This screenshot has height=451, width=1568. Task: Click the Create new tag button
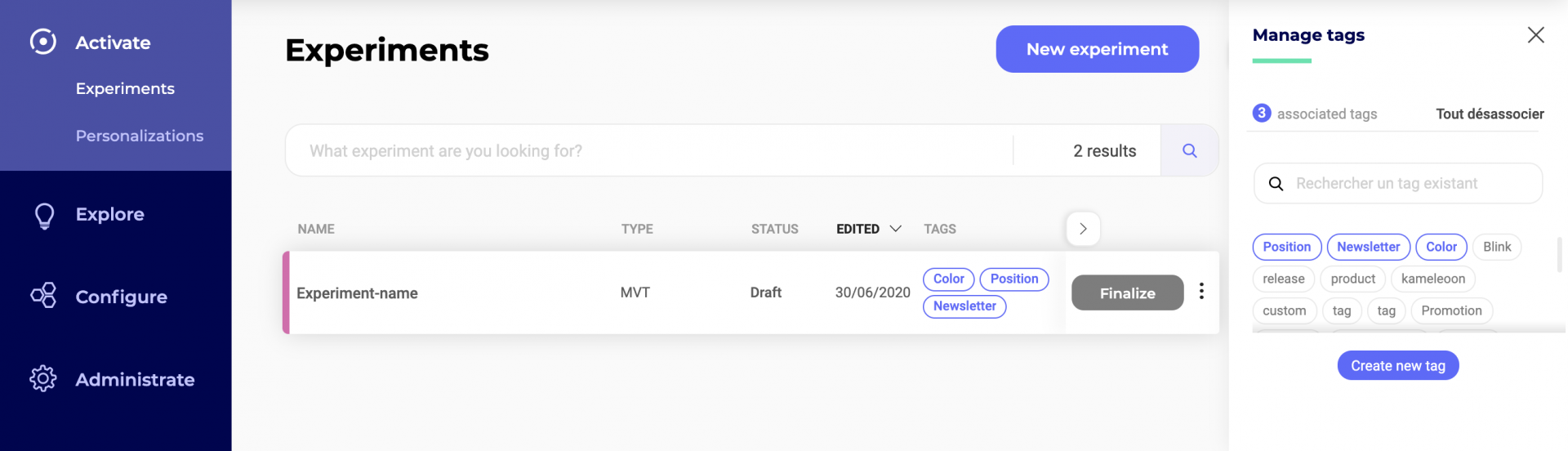click(x=1397, y=365)
